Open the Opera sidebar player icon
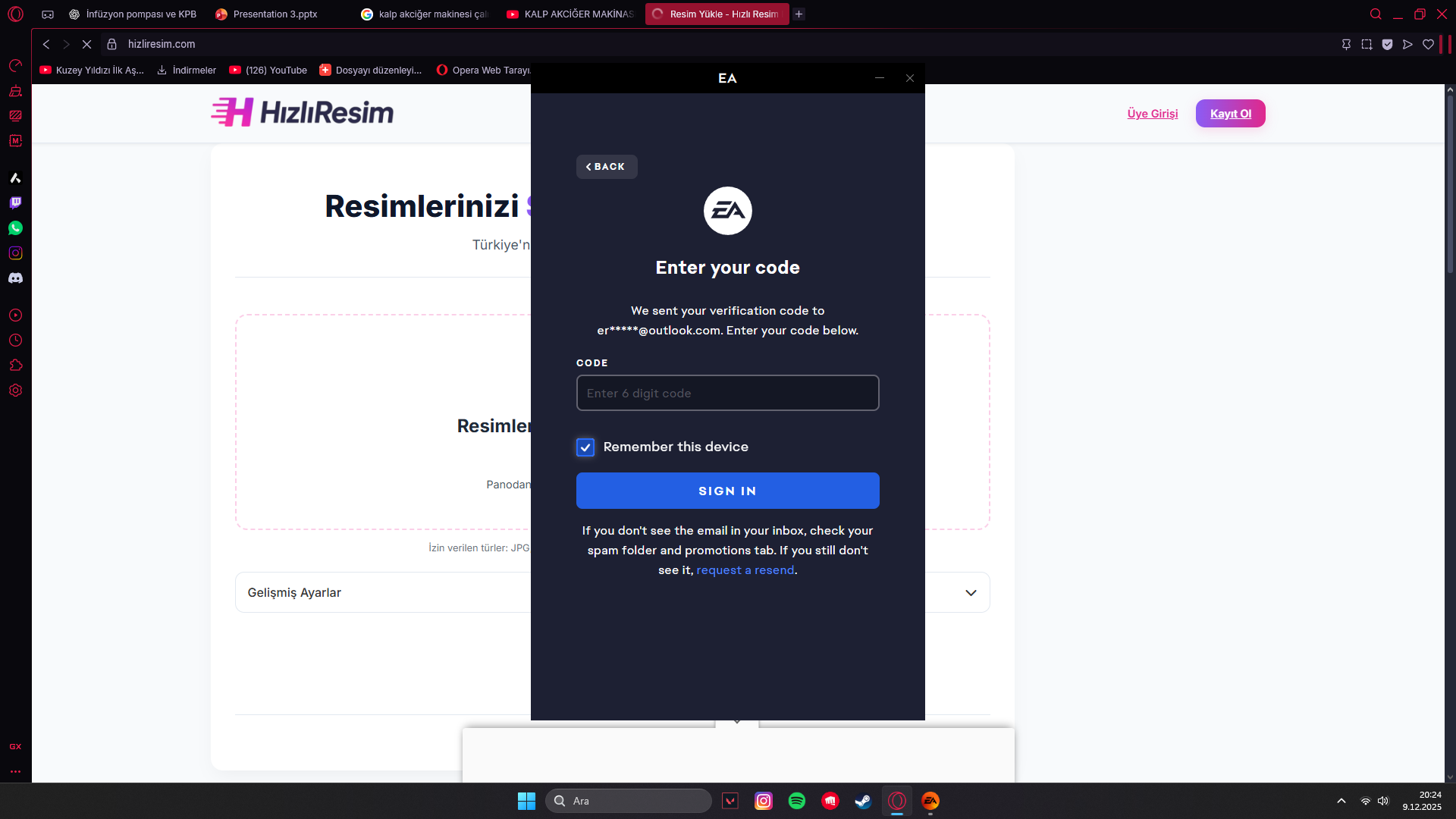 point(15,315)
